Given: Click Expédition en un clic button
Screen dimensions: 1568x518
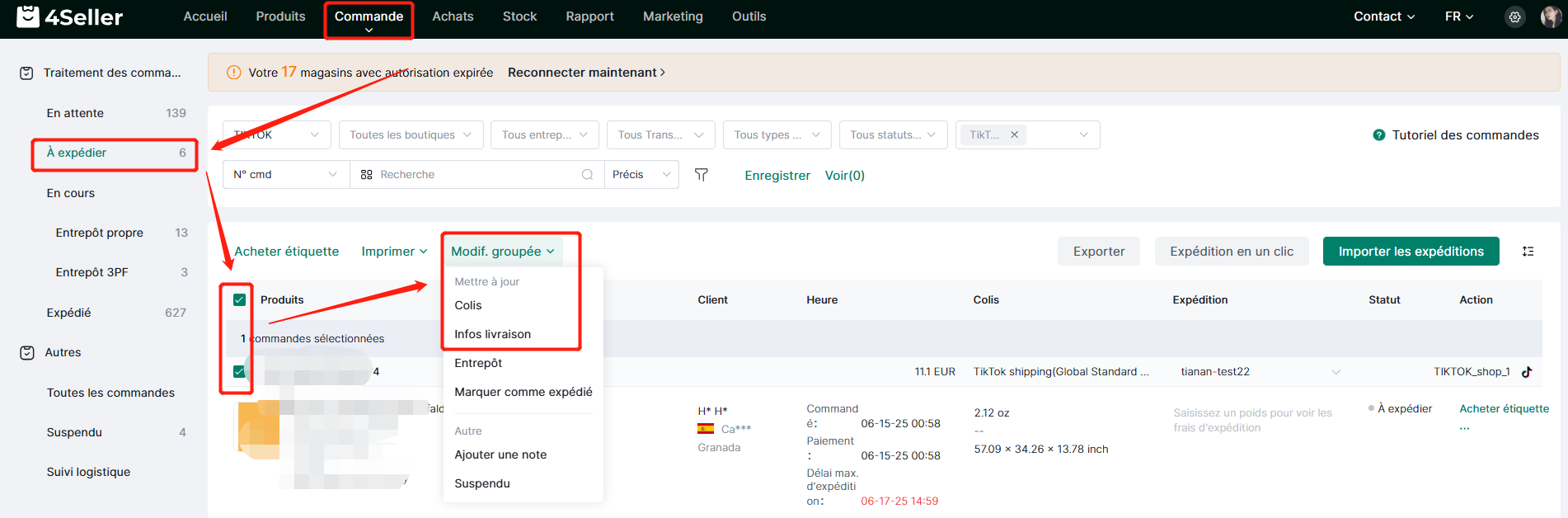Looking at the screenshot, I should point(1232,252).
